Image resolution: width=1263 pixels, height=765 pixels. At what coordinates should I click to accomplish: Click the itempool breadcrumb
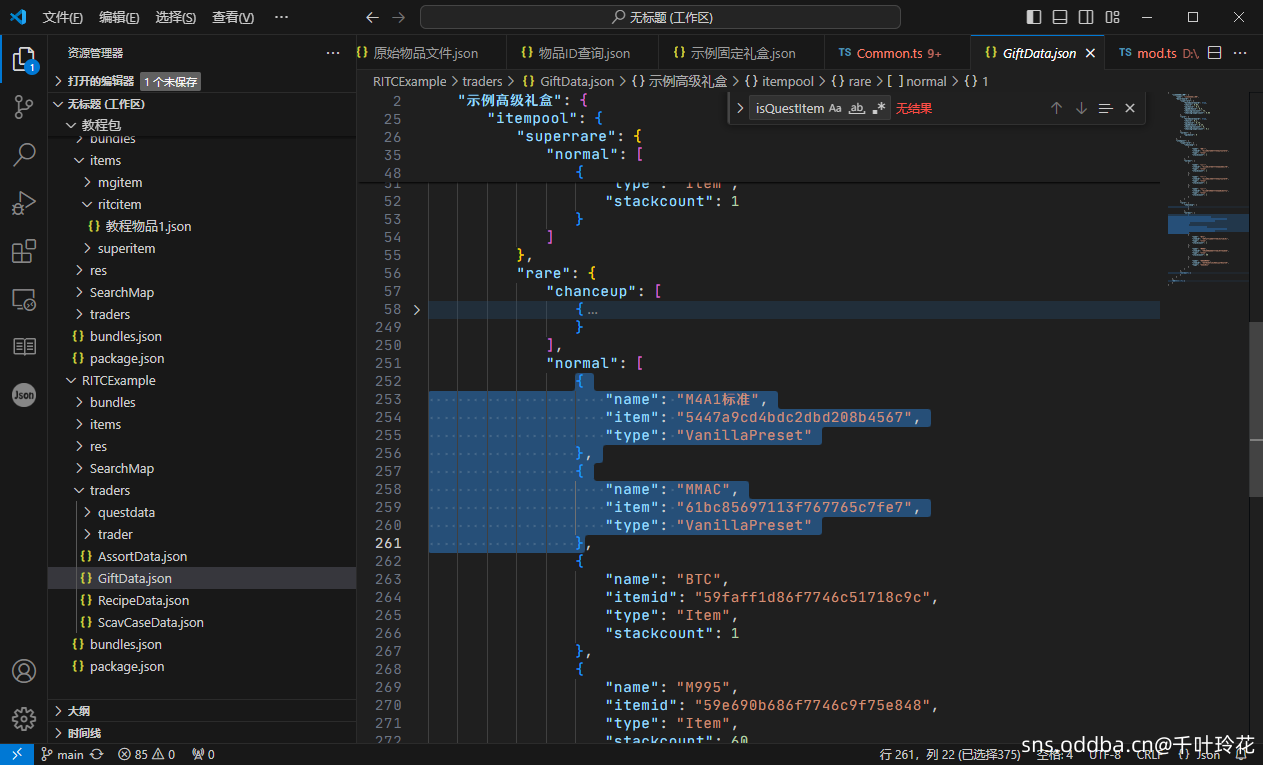point(788,81)
